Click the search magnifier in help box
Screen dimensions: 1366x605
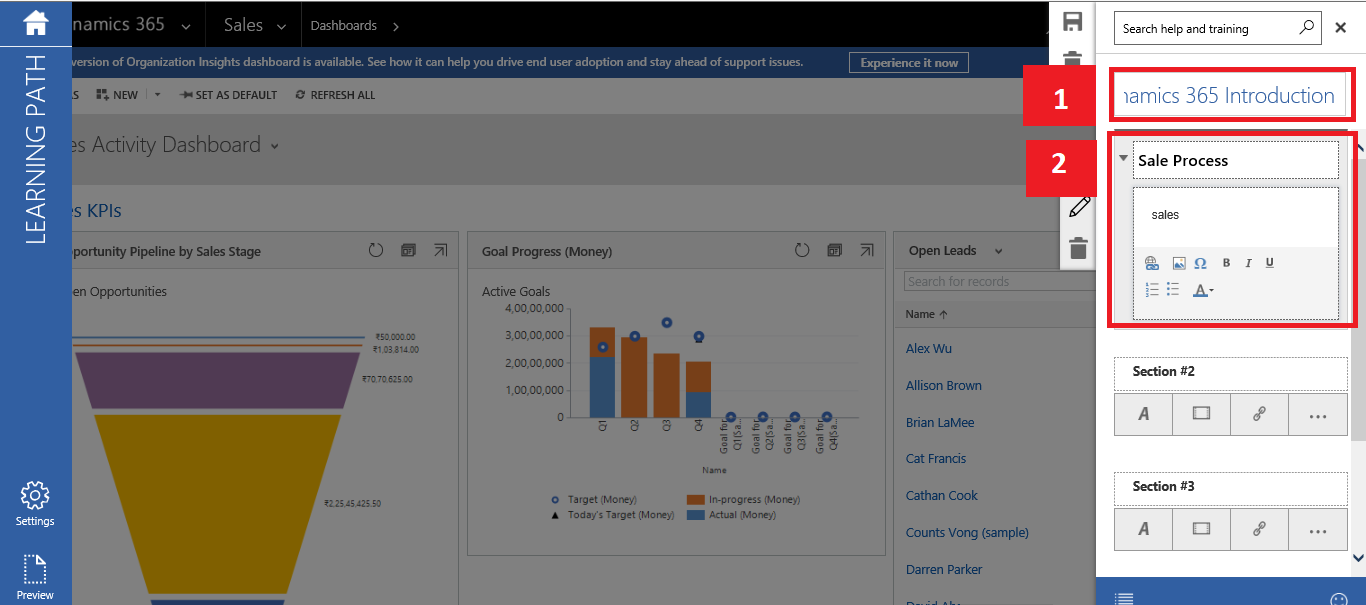pos(1307,28)
